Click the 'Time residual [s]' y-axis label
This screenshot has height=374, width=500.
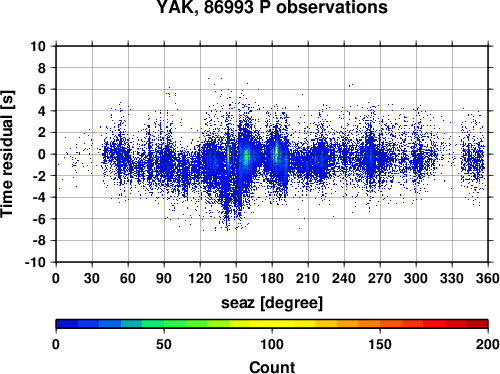7,154
